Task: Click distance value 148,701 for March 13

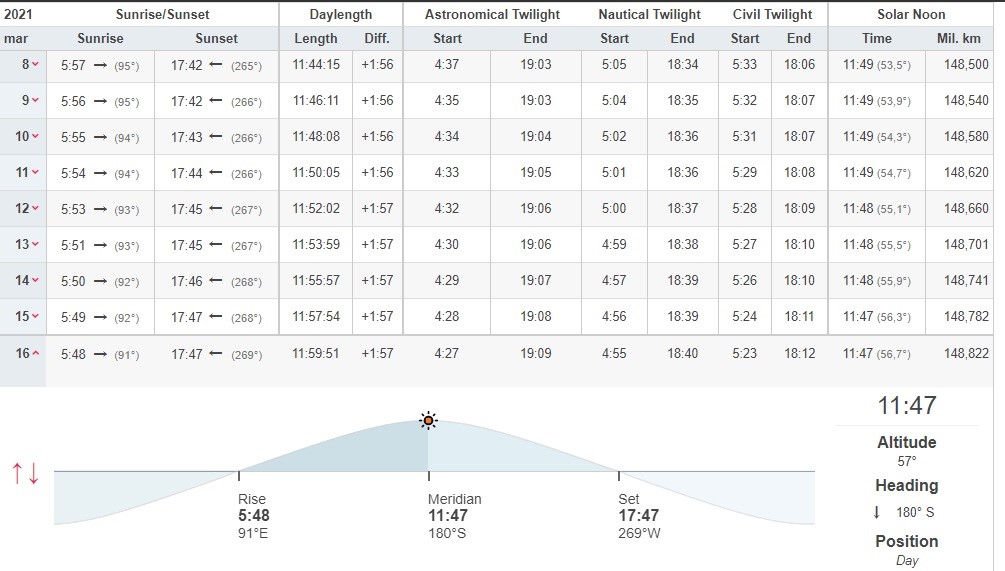Action: coord(966,244)
